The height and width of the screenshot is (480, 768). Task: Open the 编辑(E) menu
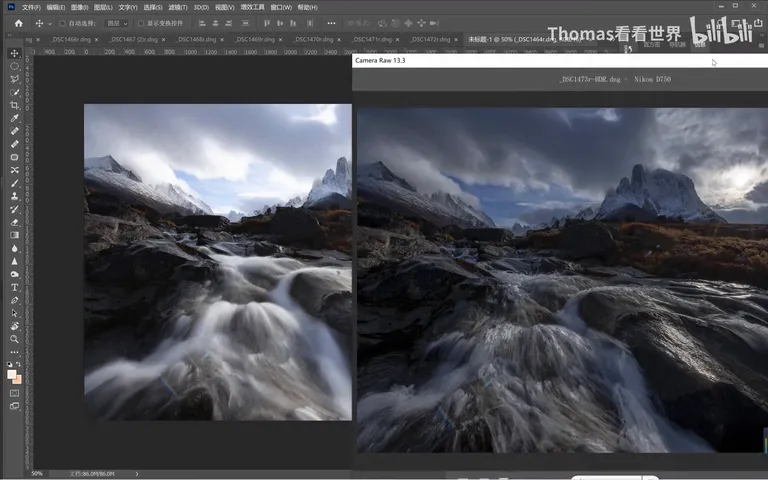[55, 7]
